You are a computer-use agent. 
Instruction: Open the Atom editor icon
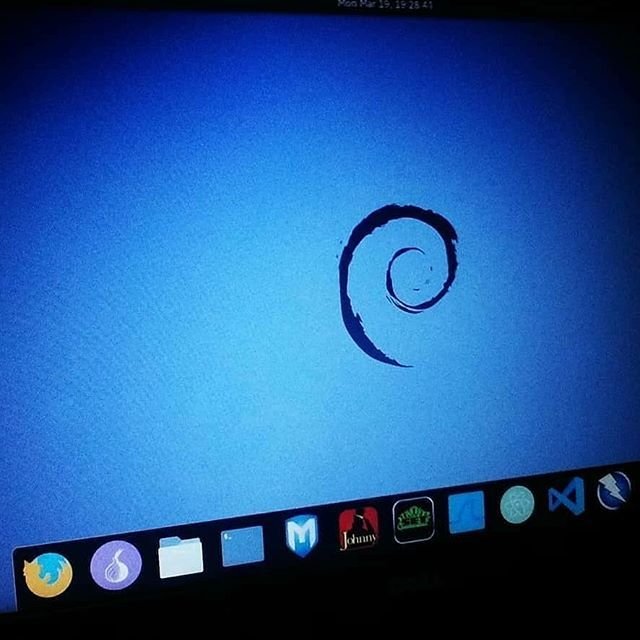[x=517, y=504]
